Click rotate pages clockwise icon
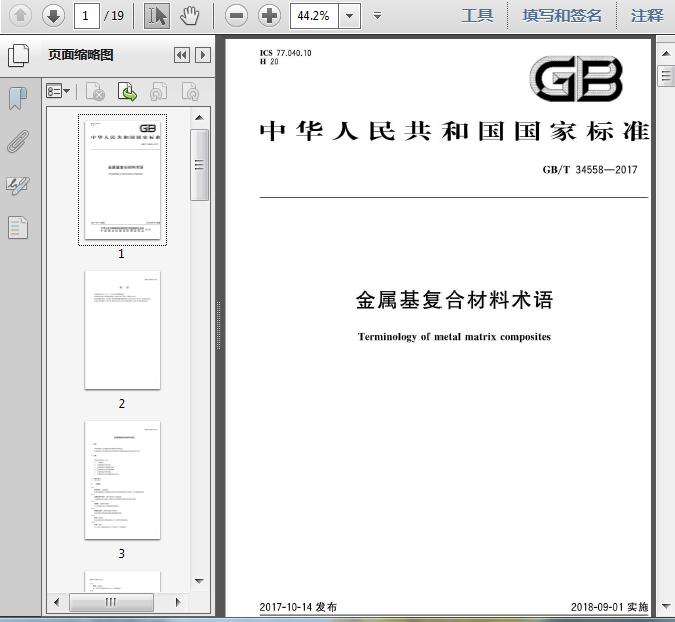This screenshot has width=675, height=622. click(x=190, y=92)
